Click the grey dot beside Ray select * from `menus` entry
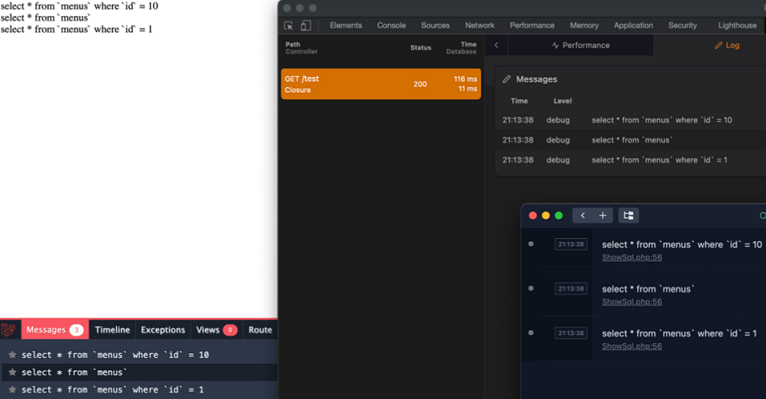 click(531, 288)
